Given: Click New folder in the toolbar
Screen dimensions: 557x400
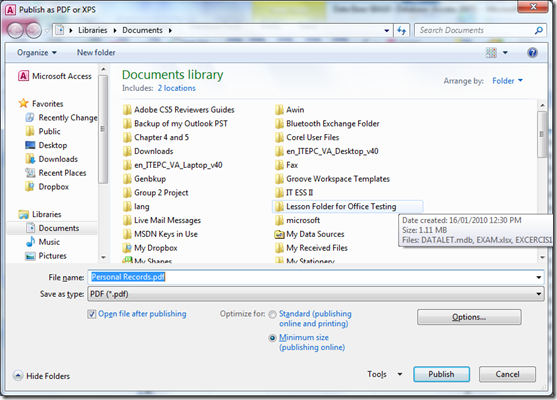Looking at the screenshot, I should [96, 53].
